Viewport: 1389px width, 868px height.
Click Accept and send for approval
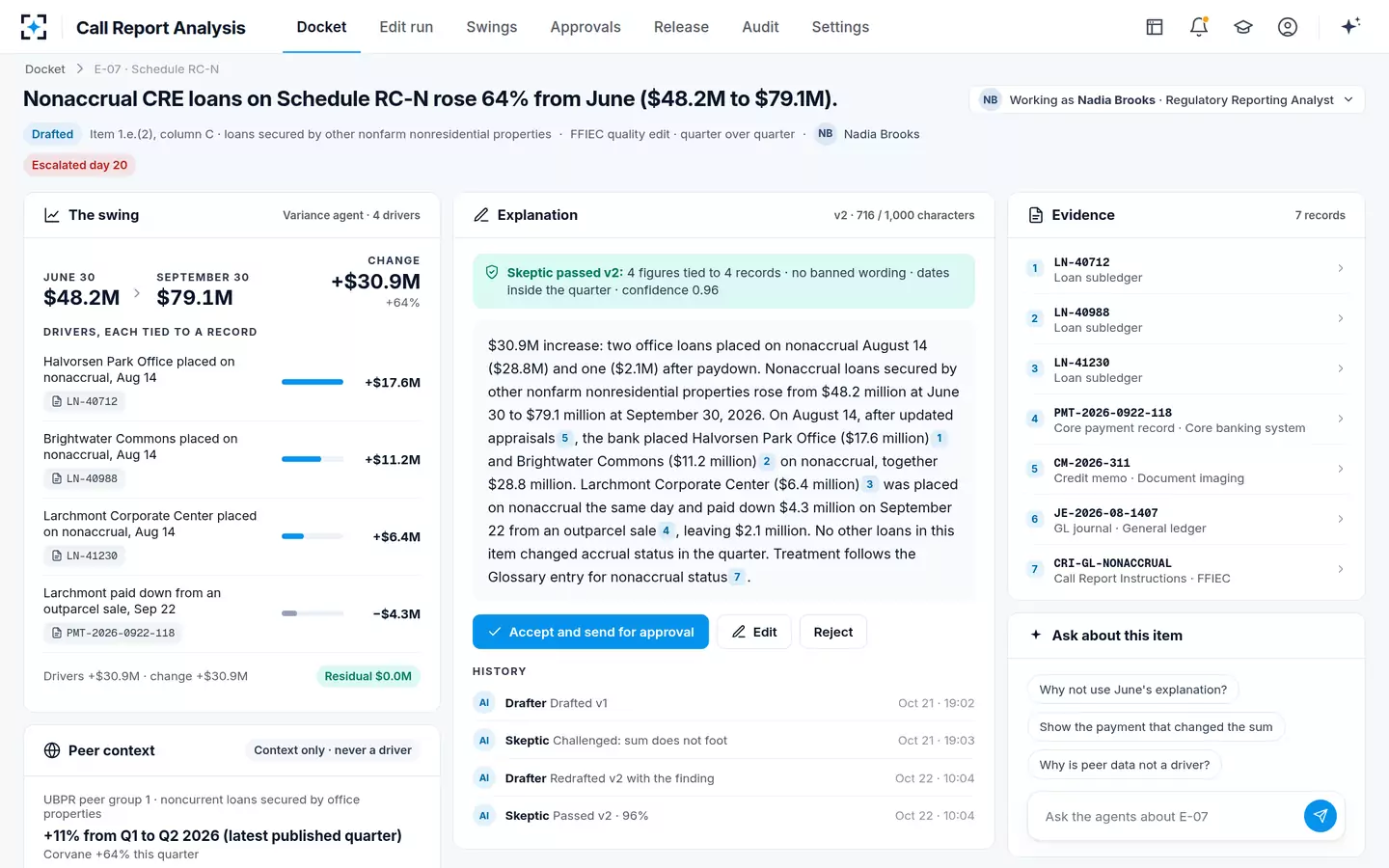pyautogui.click(x=590, y=632)
